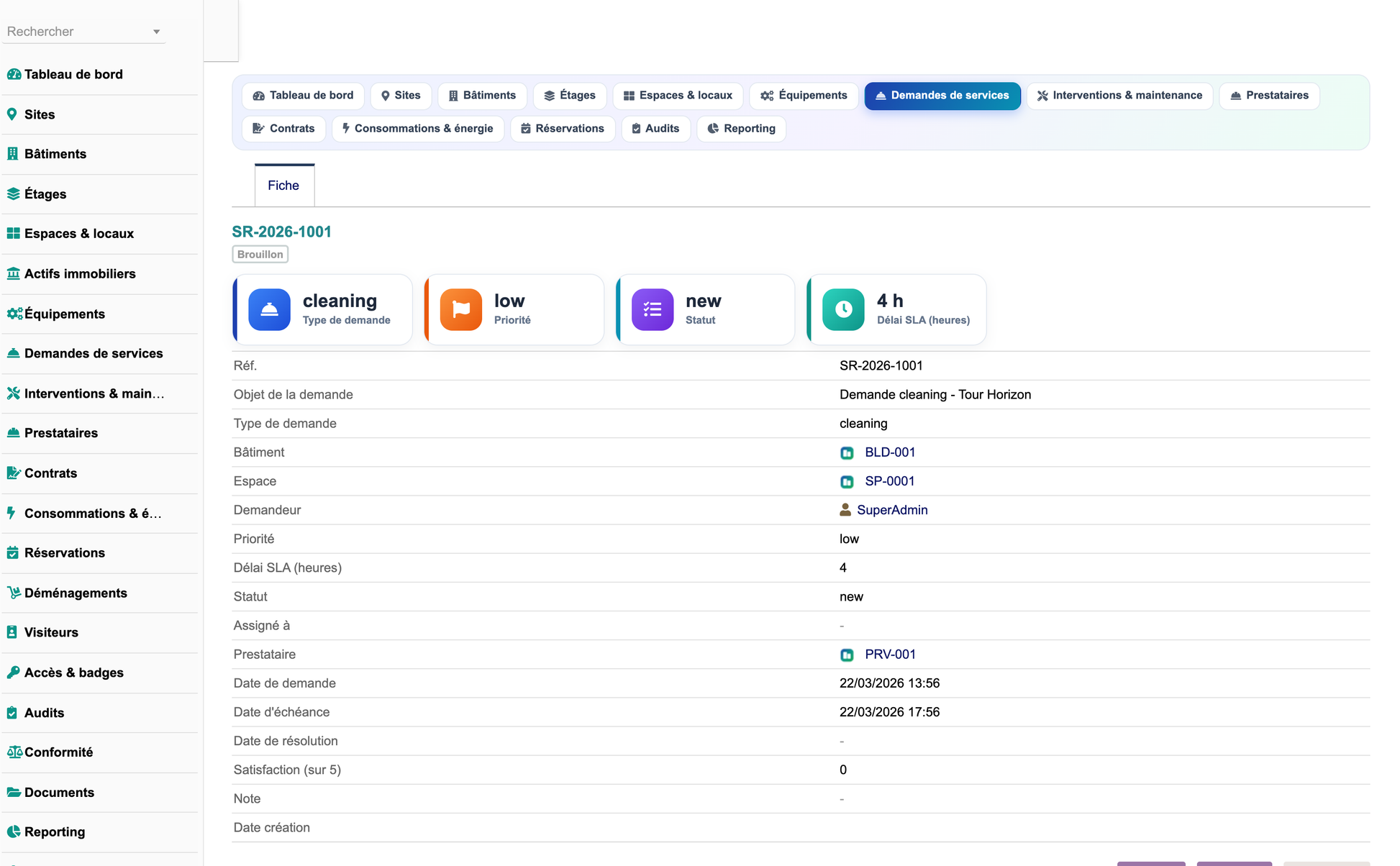Open Étages in top navigation bar
Image resolution: width=1400 pixels, height=866 pixels.
click(x=570, y=96)
